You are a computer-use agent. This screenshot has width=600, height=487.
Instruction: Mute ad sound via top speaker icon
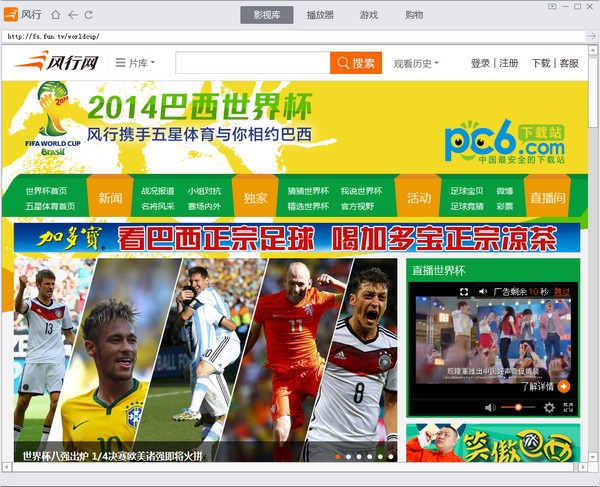point(483,292)
